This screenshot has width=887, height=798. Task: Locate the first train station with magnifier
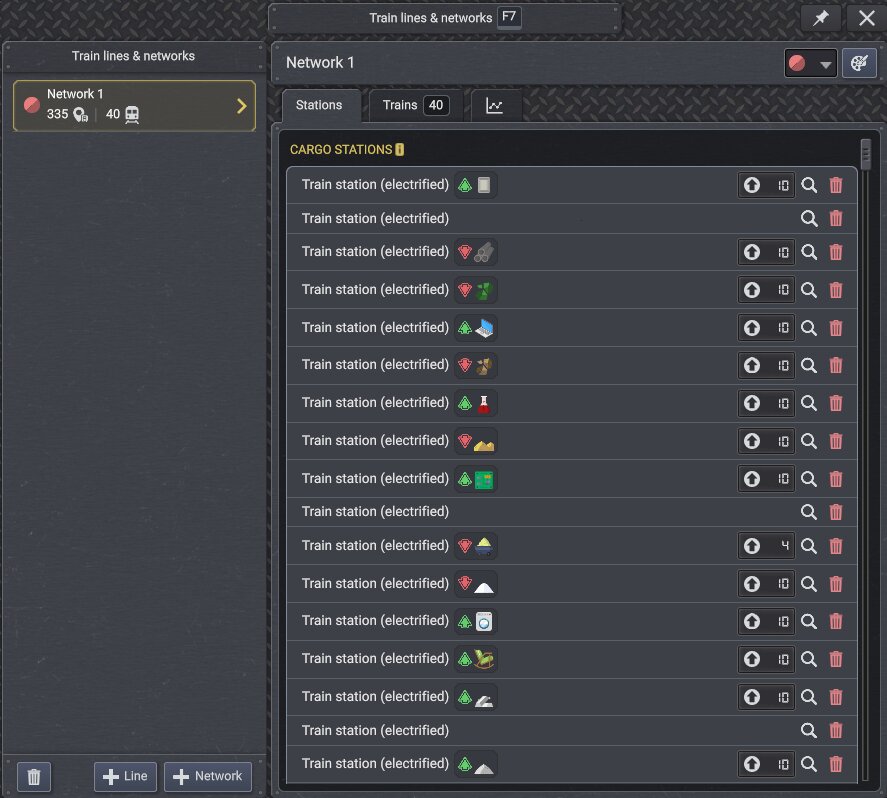pos(809,185)
